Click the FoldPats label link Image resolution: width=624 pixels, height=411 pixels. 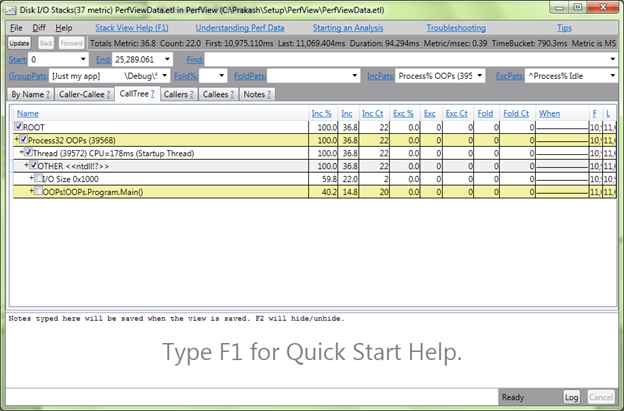click(x=250, y=76)
